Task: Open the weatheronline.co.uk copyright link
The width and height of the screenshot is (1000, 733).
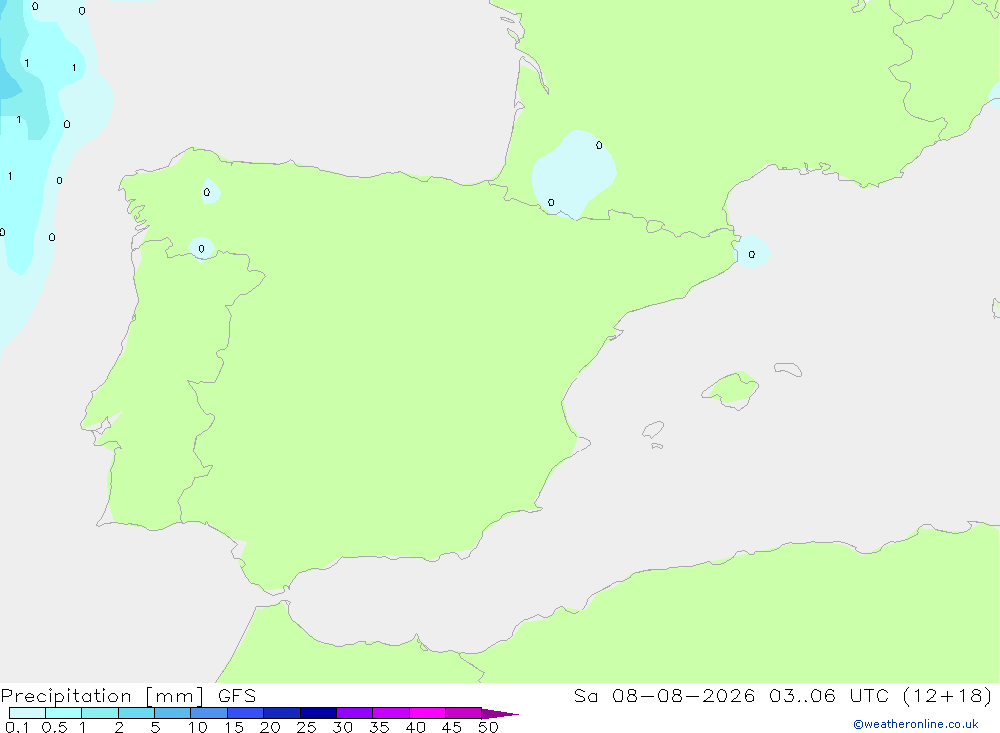Action: click(916, 724)
